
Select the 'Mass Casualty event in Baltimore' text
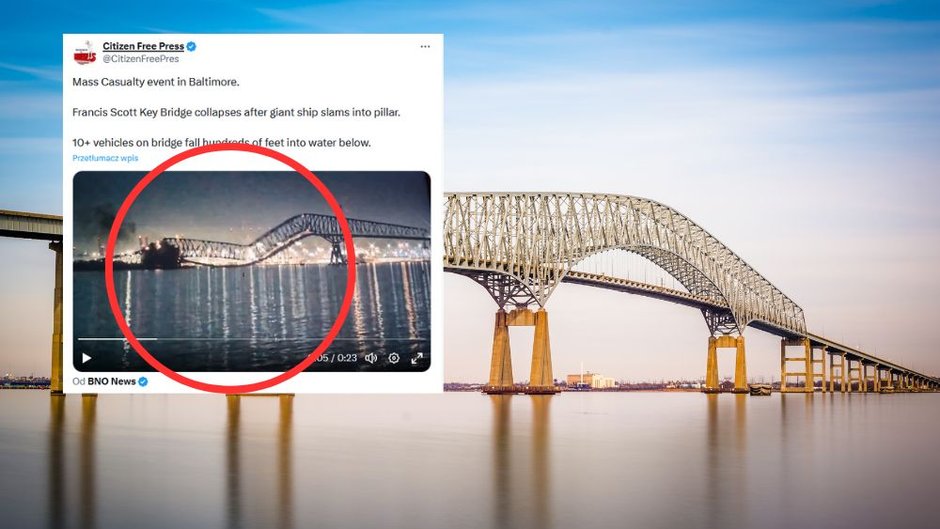pyautogui.click(x=156, y=82)
